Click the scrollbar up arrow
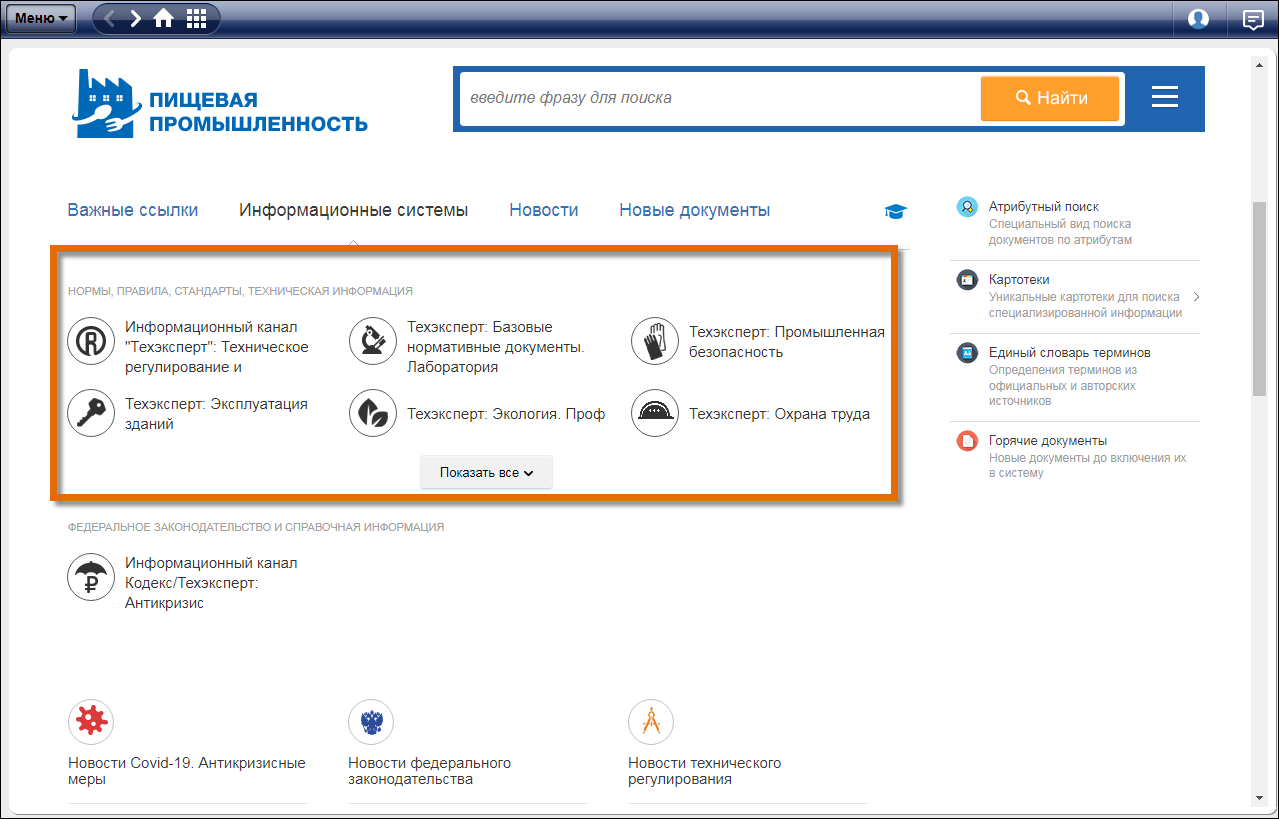The width and height of the screenshot is (1279, 819). tap(1259, 65)
